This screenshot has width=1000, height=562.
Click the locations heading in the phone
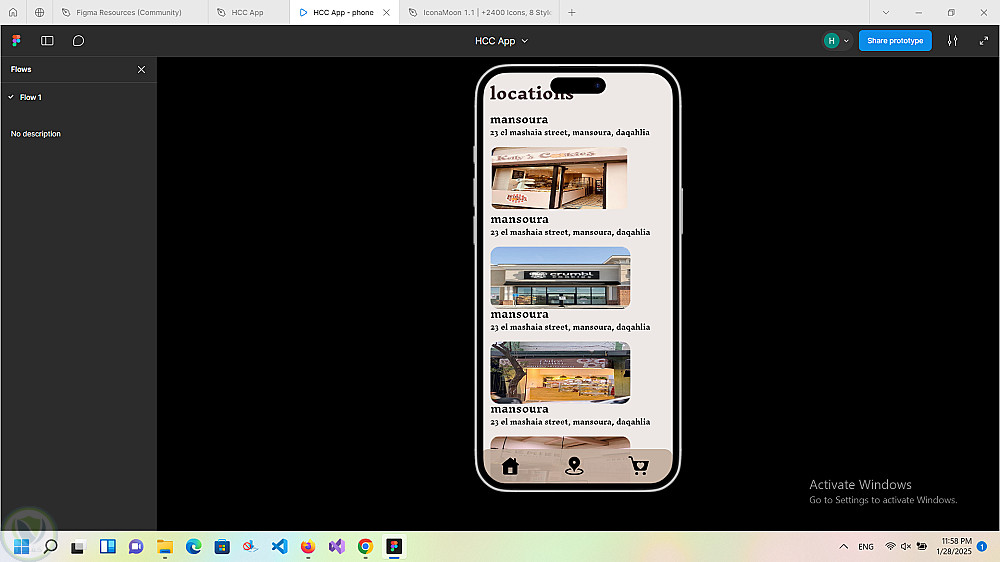tap(531, 93)
